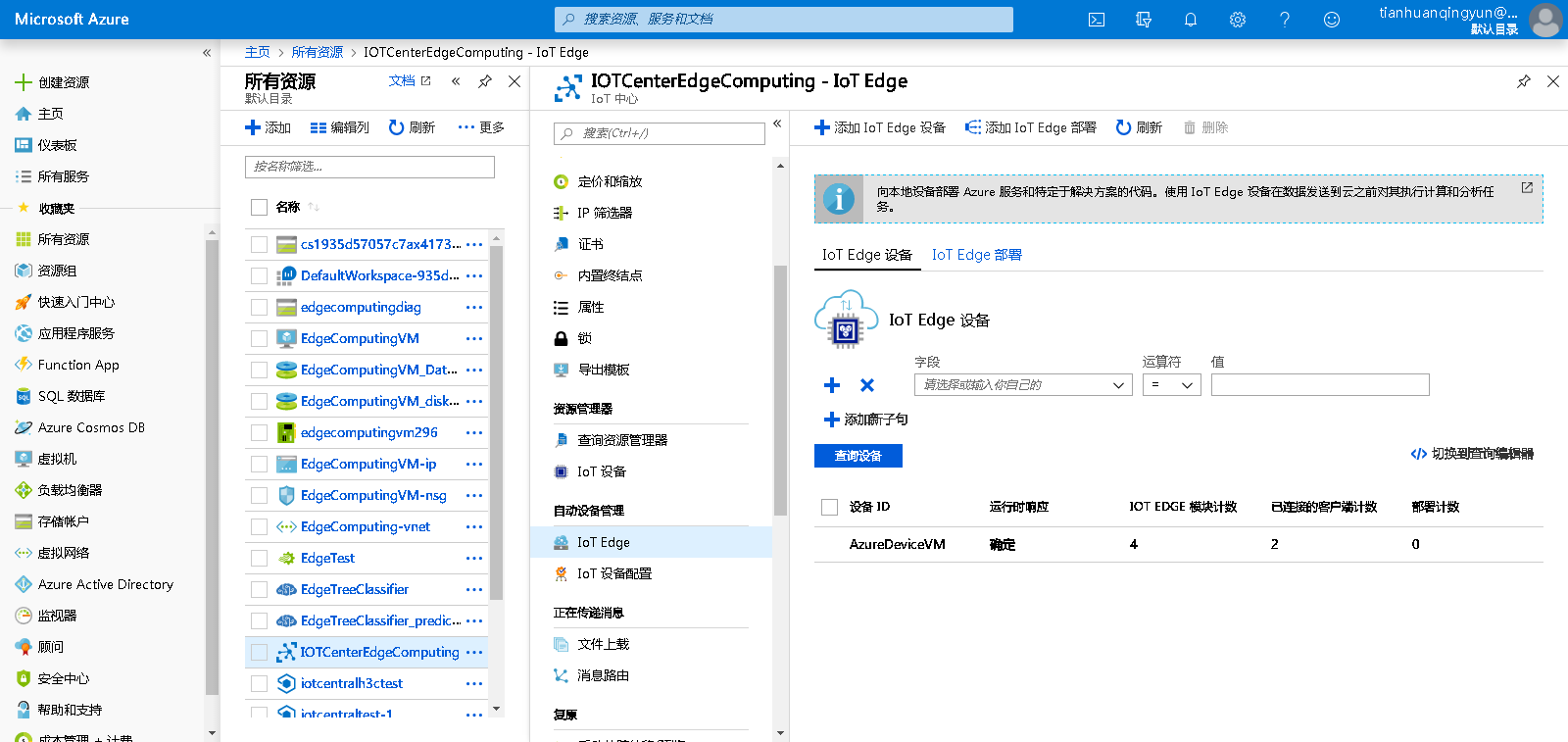The image size is (1568, 742).
Task: Pin the all resources blade
Action: 485,81
